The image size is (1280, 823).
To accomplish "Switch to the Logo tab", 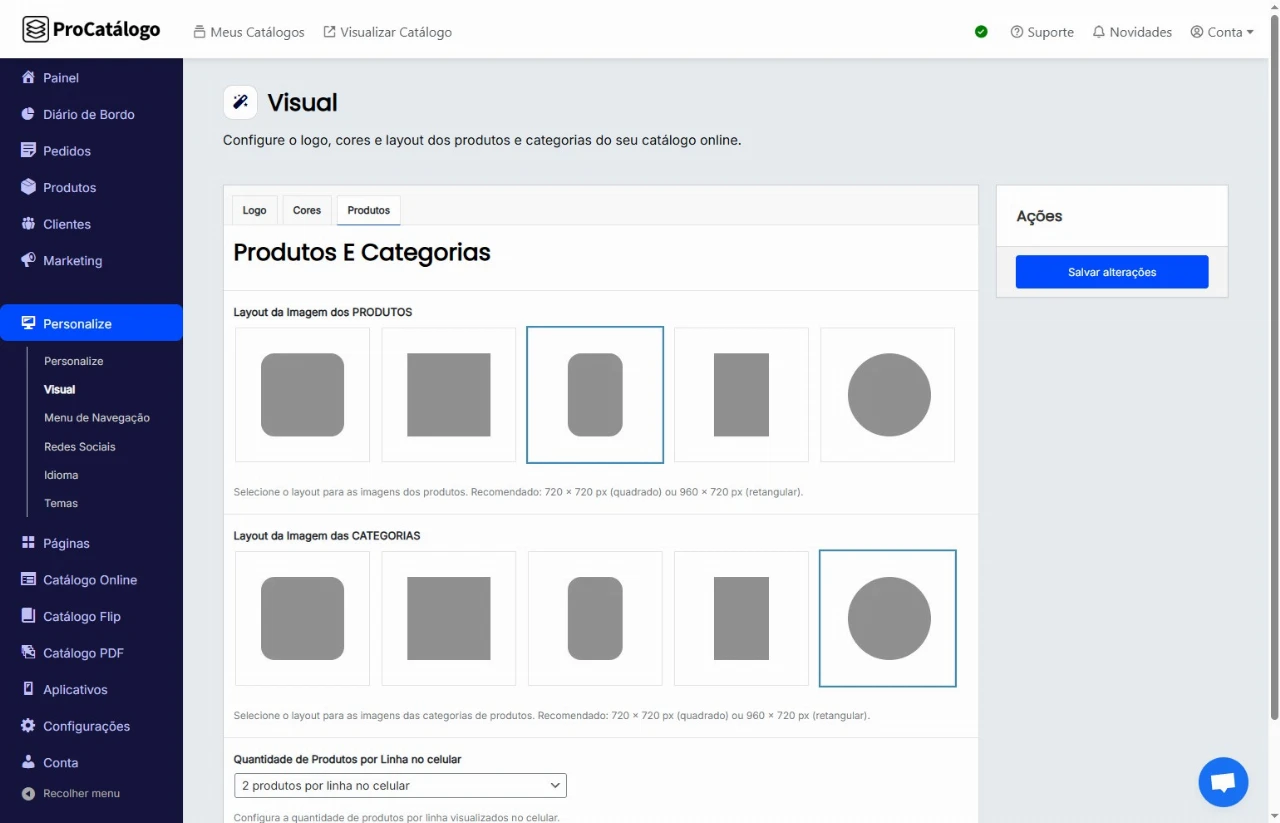I will pyautogui.click(x=255, y=210).
